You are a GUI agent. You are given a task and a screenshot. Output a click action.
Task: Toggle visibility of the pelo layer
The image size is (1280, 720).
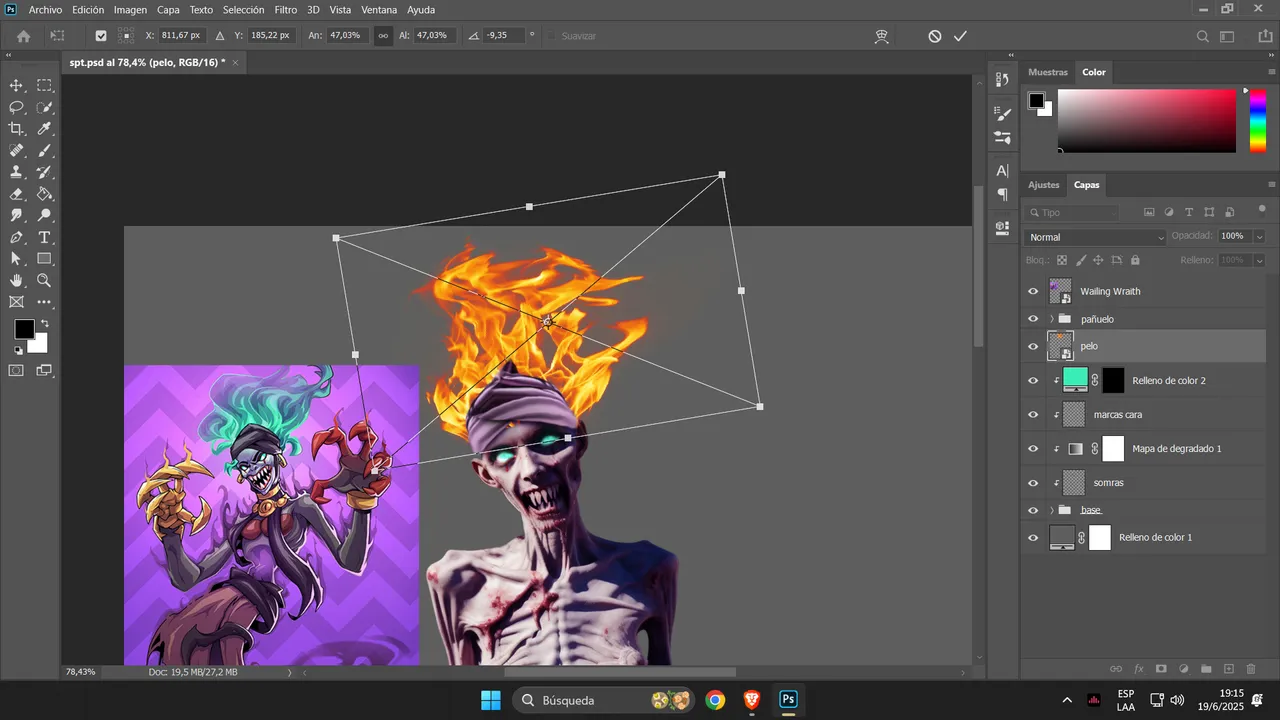pyautogui.click(x=1033, y=346)
